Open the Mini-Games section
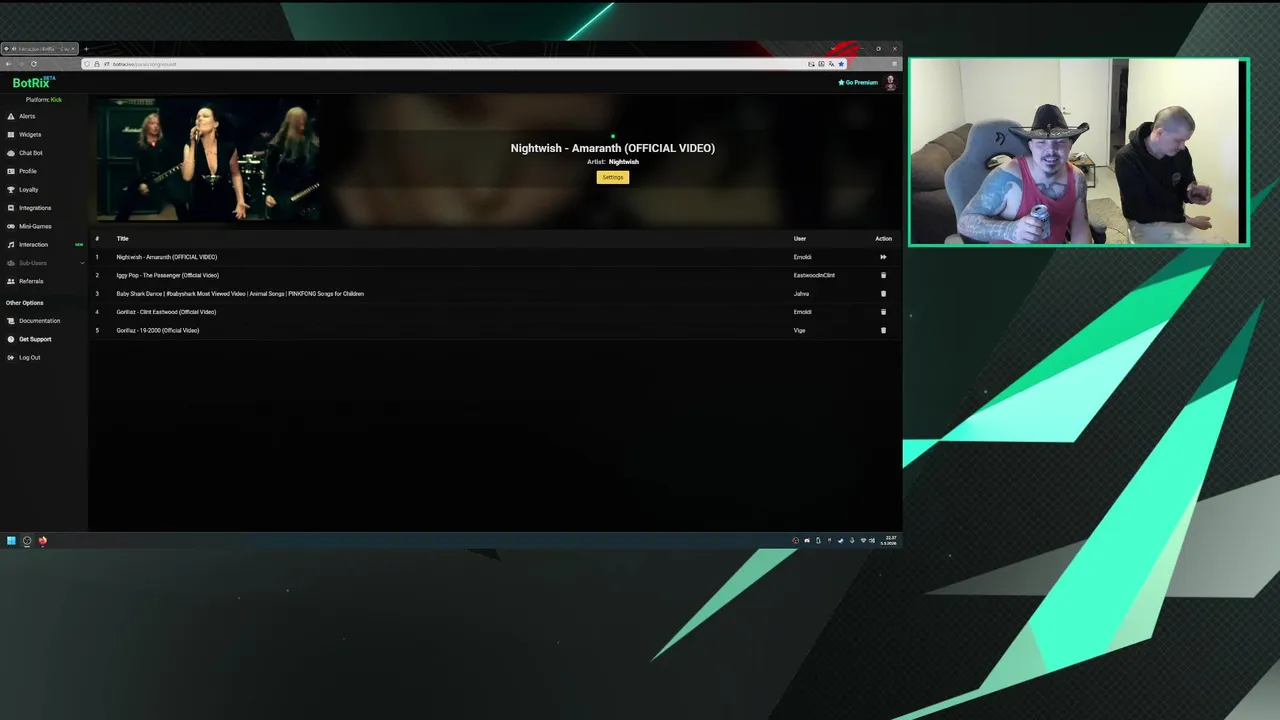Viewport: 1280px width, 720px height. (x=34, y=226)
